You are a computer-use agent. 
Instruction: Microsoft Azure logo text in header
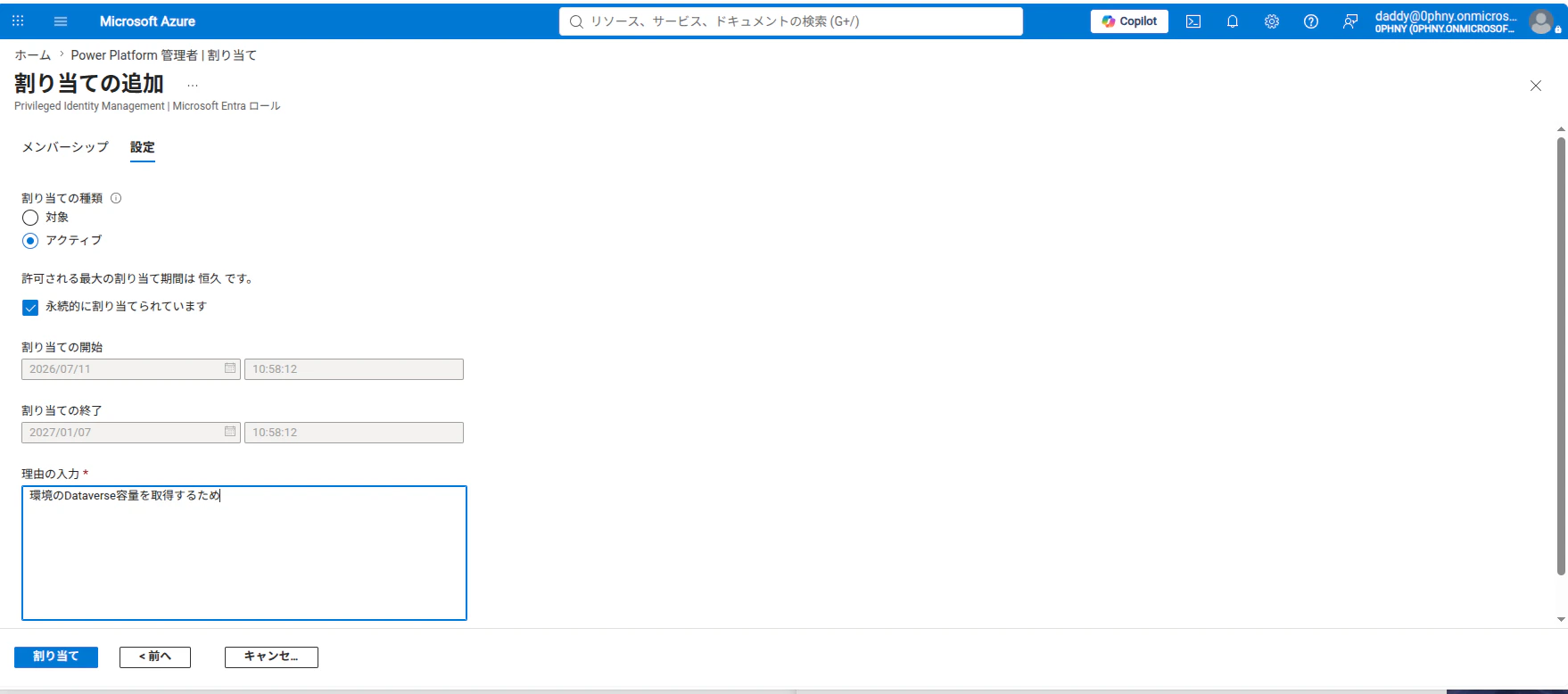[x=147, y=21]
